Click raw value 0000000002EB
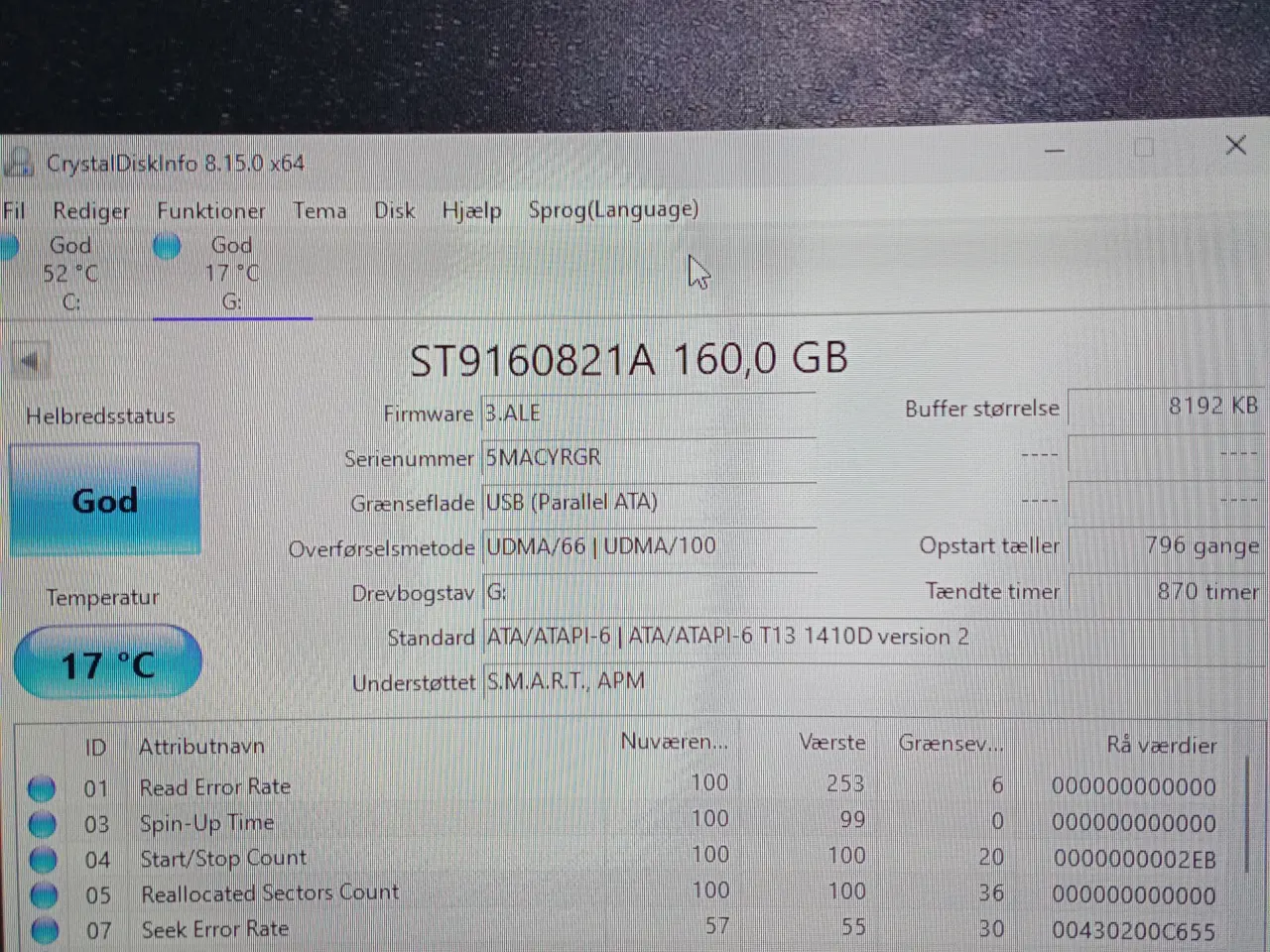1270x952 pixels. pos(1134,859)
